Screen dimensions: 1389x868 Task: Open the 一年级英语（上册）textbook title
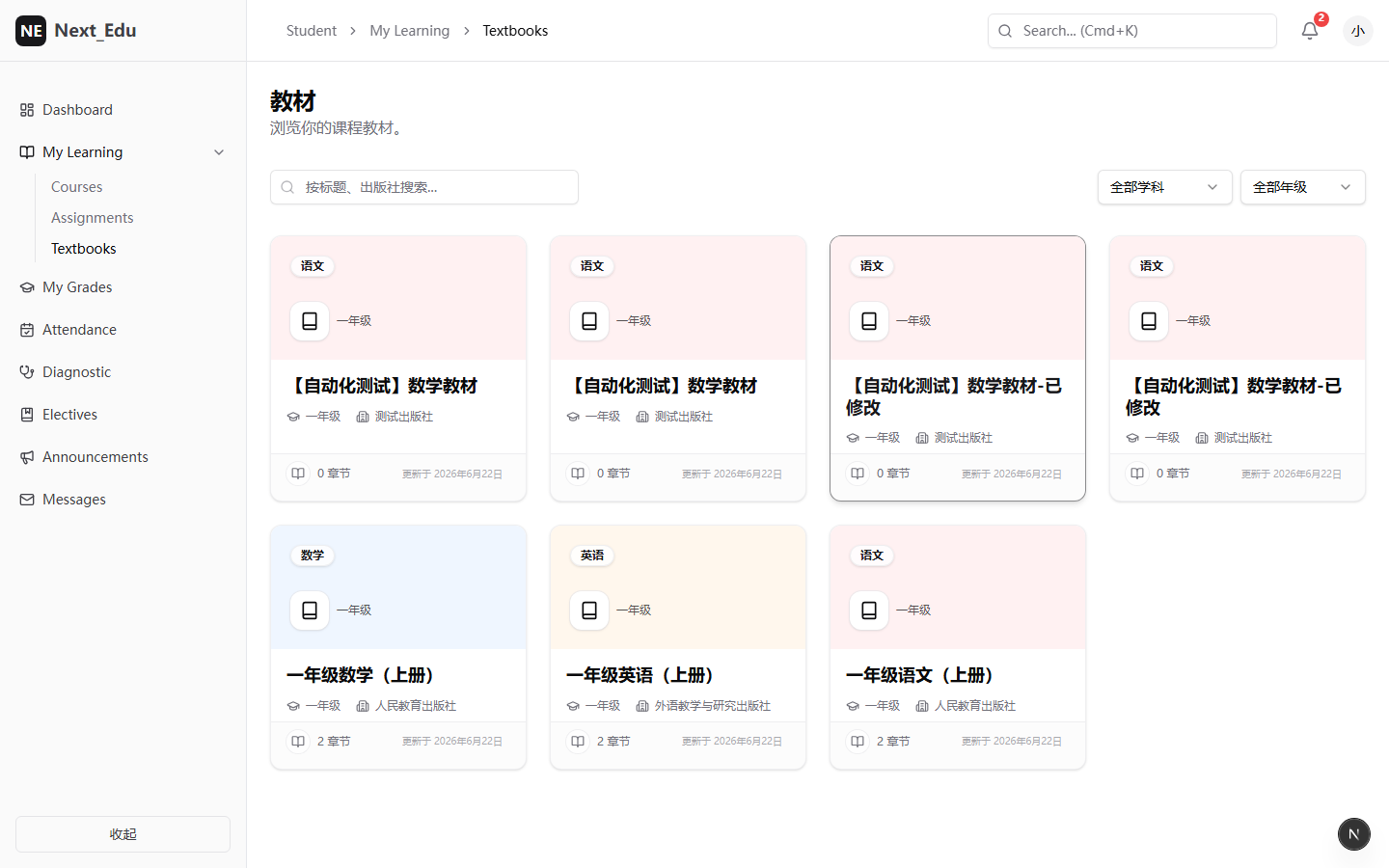tap(642, 675)
